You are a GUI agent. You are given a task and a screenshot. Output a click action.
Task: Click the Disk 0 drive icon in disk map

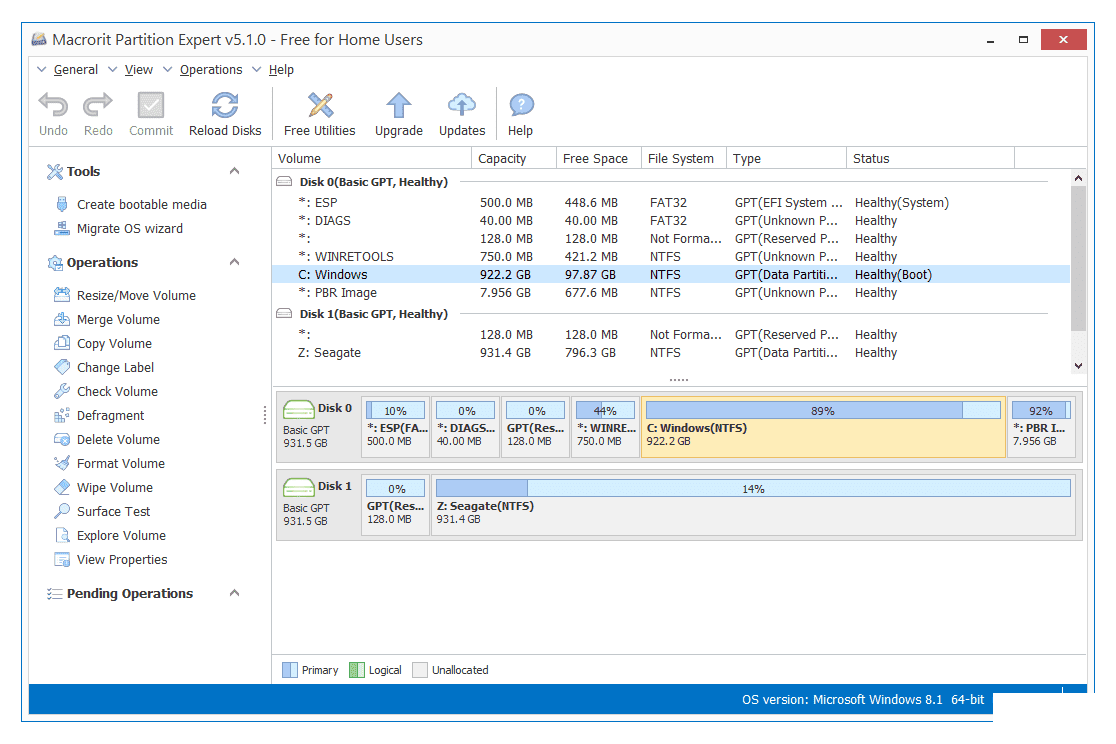(x=299, y=409)
